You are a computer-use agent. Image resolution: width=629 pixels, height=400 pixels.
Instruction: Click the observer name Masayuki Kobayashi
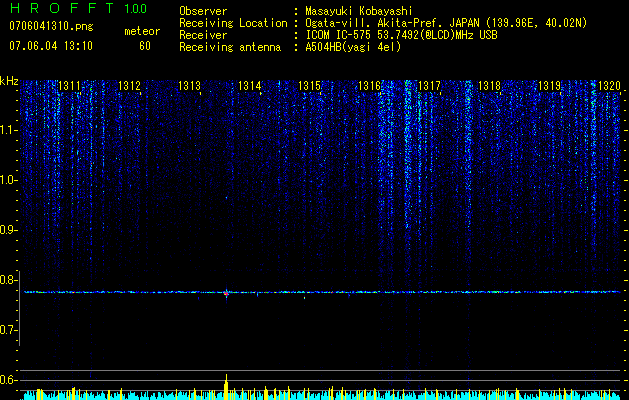[359, 11]
